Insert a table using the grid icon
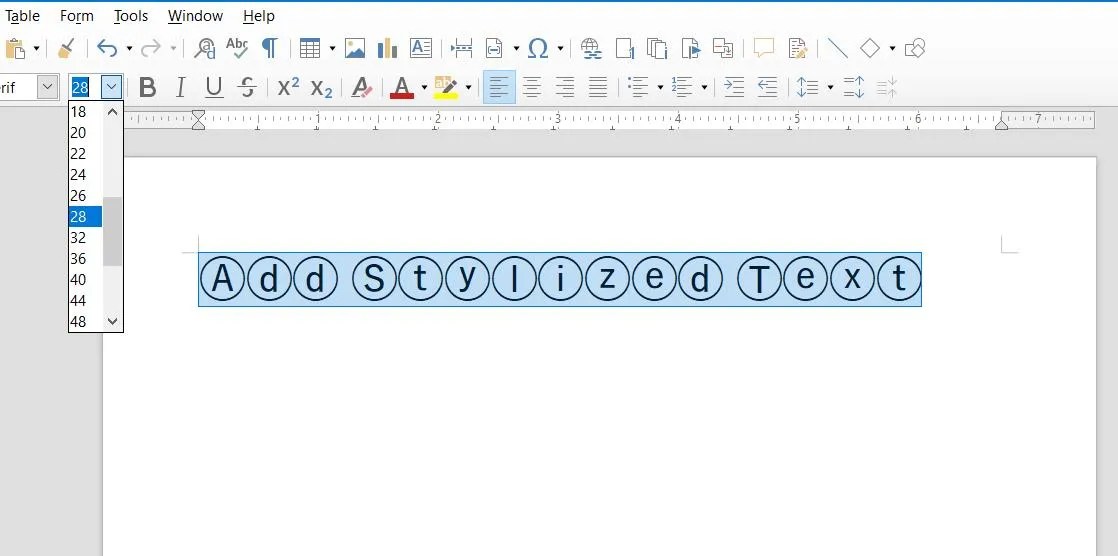Viewport: 1118px width, 556px height. tap(309, 48)
